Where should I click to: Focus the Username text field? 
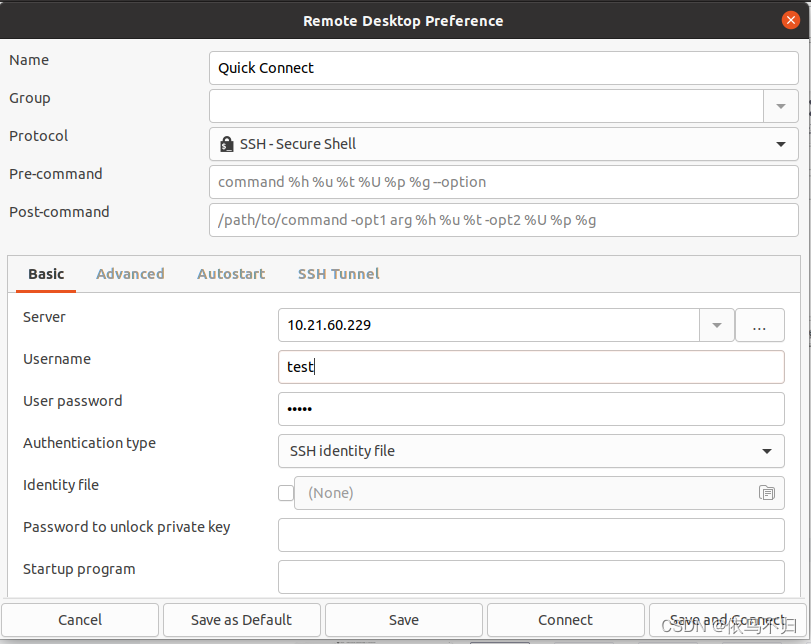click(530, 367)
